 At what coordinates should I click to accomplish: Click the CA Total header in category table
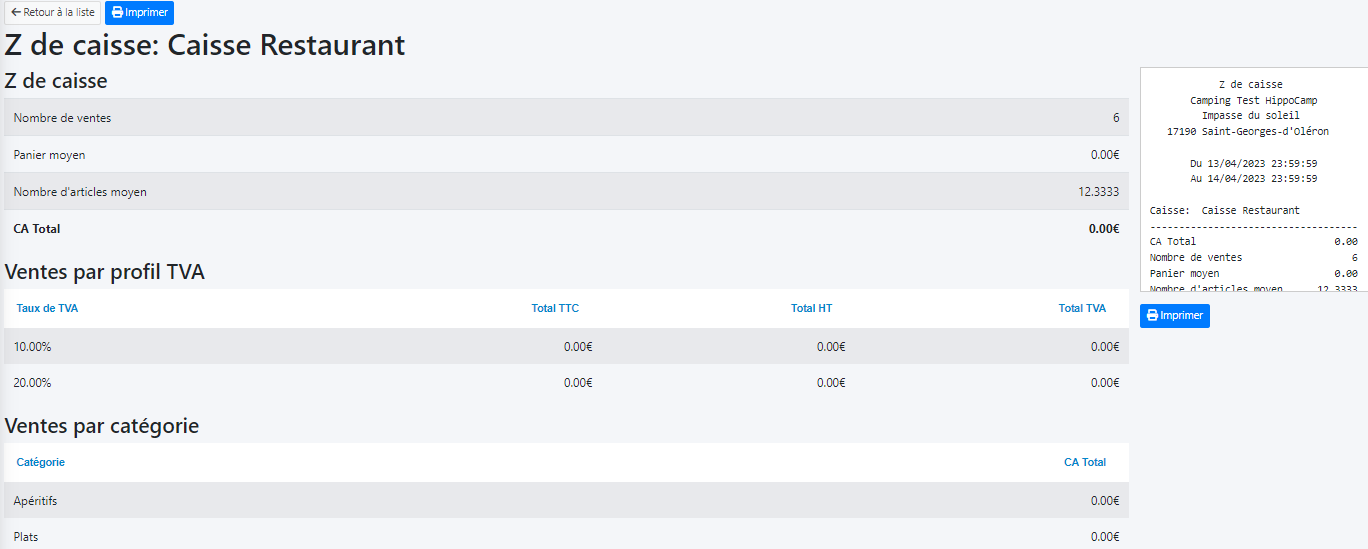[1084, 462]
